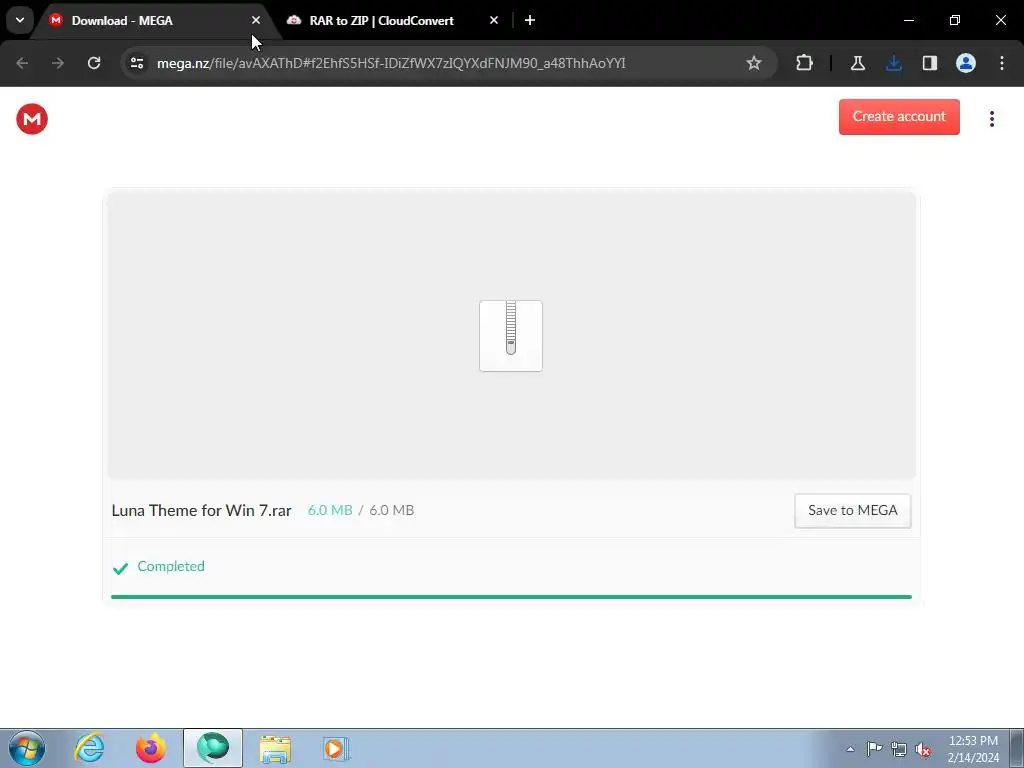The image size is (1024, 768).
Task: Open Windows Media Player from the taskbar
Action: tap(336, 749)
